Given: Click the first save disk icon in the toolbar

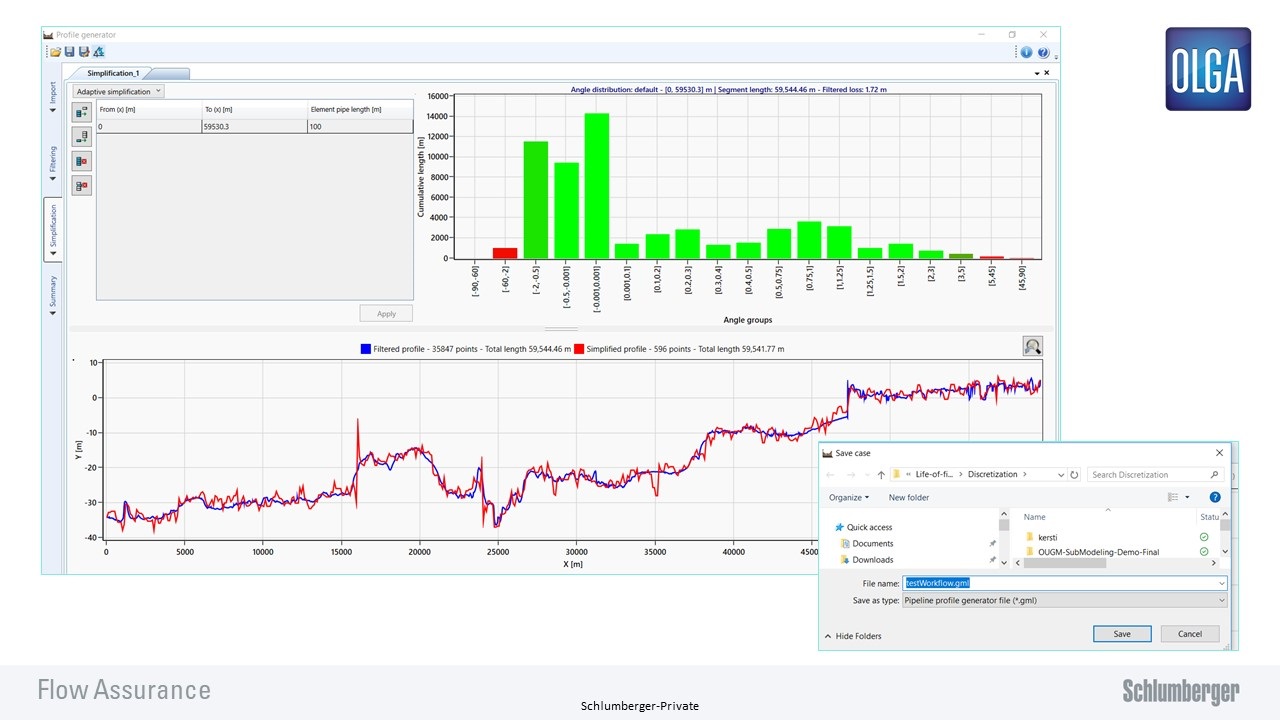Looking at the screenshot, I should click(x=70, y=52).
